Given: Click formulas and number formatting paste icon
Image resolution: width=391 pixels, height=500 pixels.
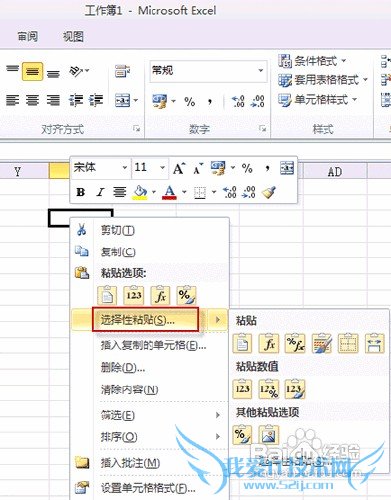Looking at the screenshot, I should 295,343.
